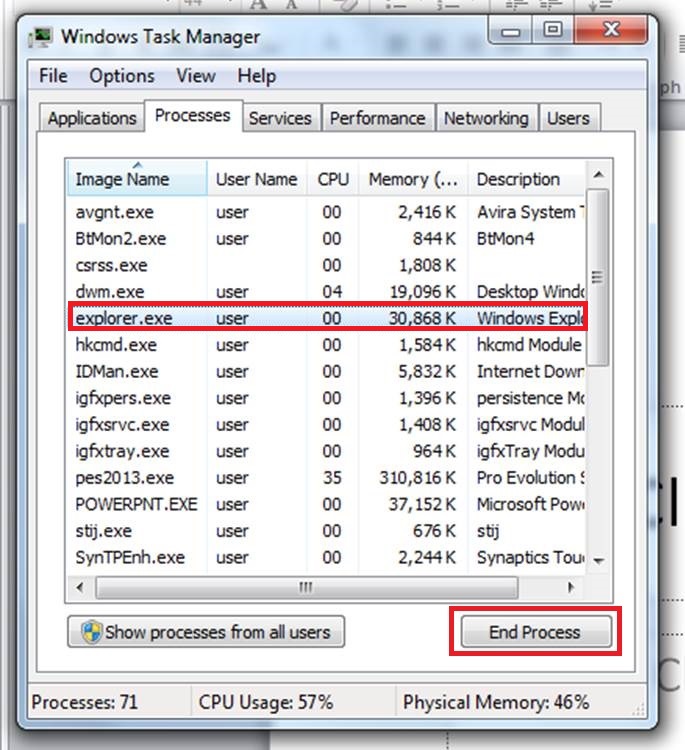The width and height of the screenshot is (685, 750).
Task: Click Show processes from all users
Action: (x=206, y=632)
